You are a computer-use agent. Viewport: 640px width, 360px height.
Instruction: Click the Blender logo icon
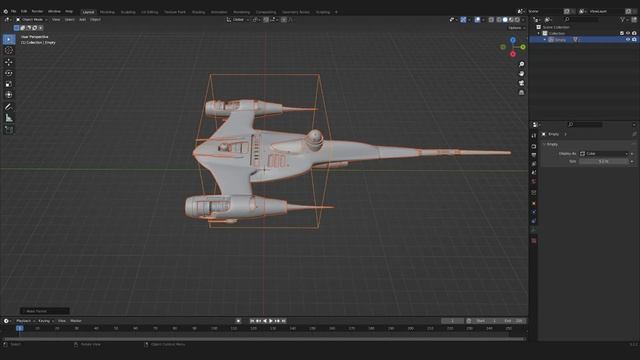(x=5, y=11)
